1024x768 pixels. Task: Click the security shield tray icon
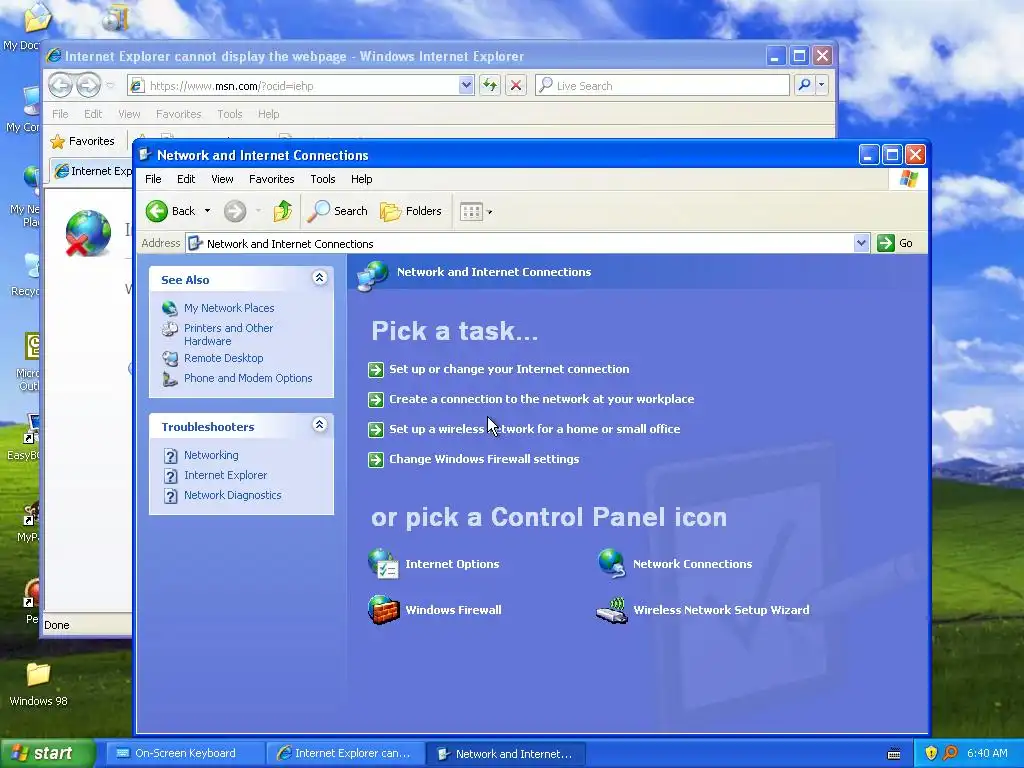931,753
